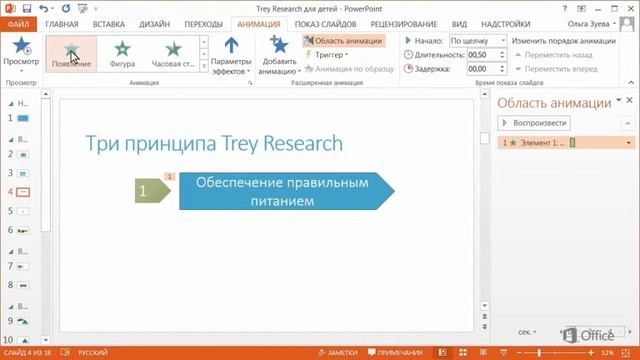Image resolution: width=640 pixels, height=360 pixels.
Task: Apply the Появление animation effect
Action: [x=71, y=54]
